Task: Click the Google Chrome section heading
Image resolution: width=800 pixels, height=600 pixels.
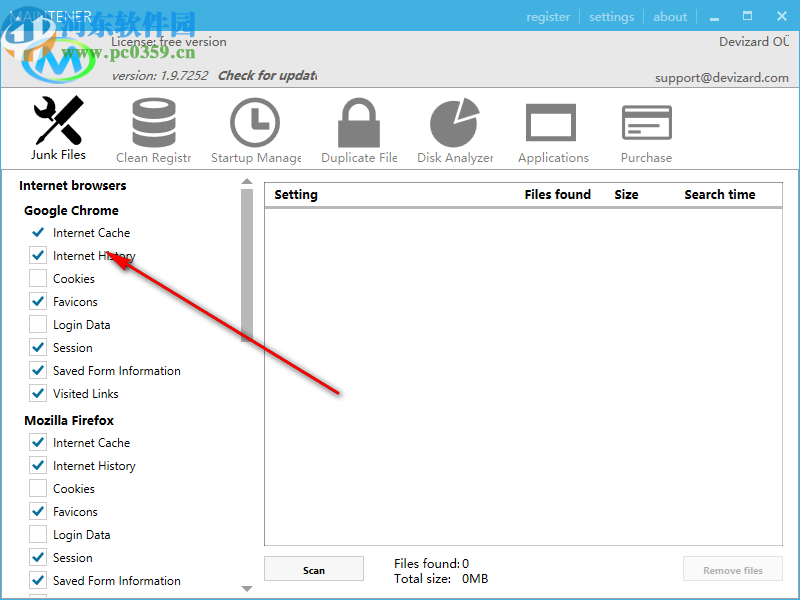Action: 71,210
